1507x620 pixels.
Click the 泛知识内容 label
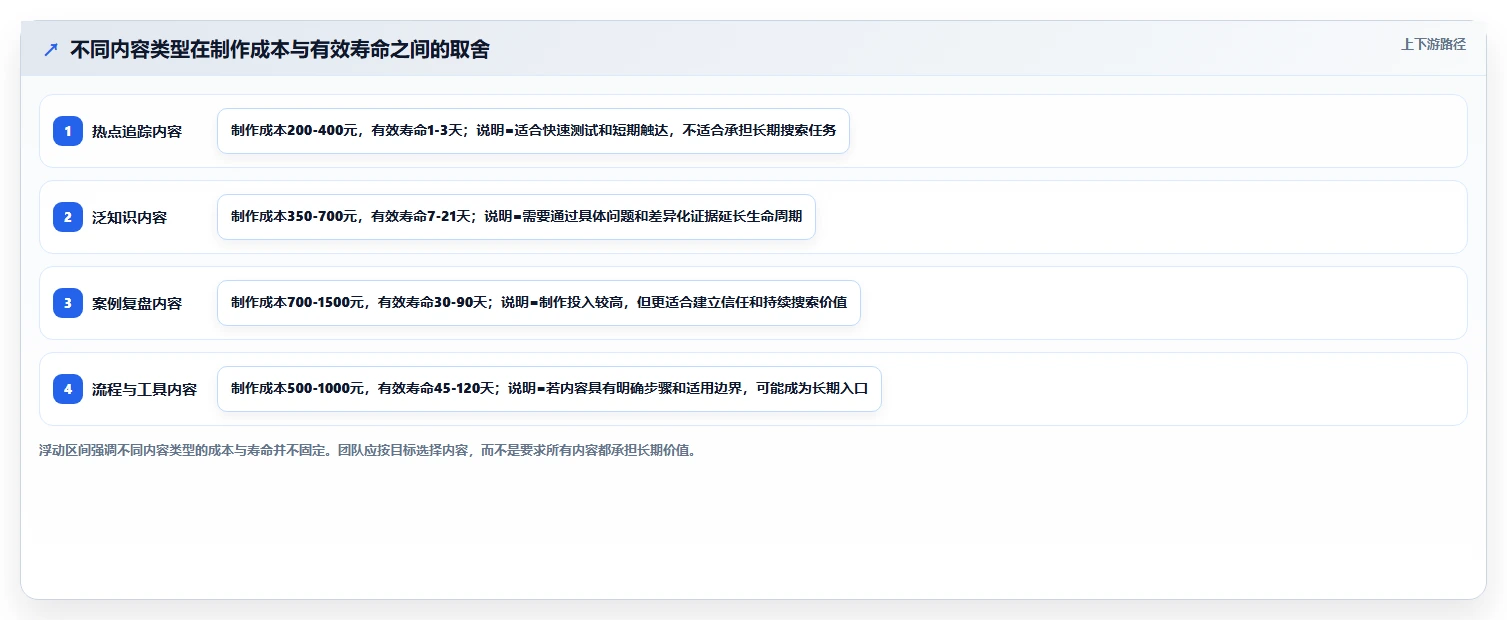tap(130, 217)
